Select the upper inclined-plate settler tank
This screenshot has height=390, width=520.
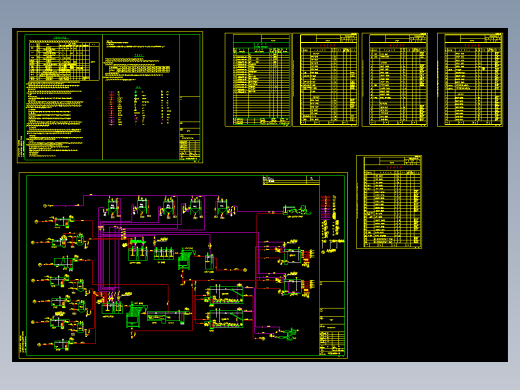(x=226, y=295)
